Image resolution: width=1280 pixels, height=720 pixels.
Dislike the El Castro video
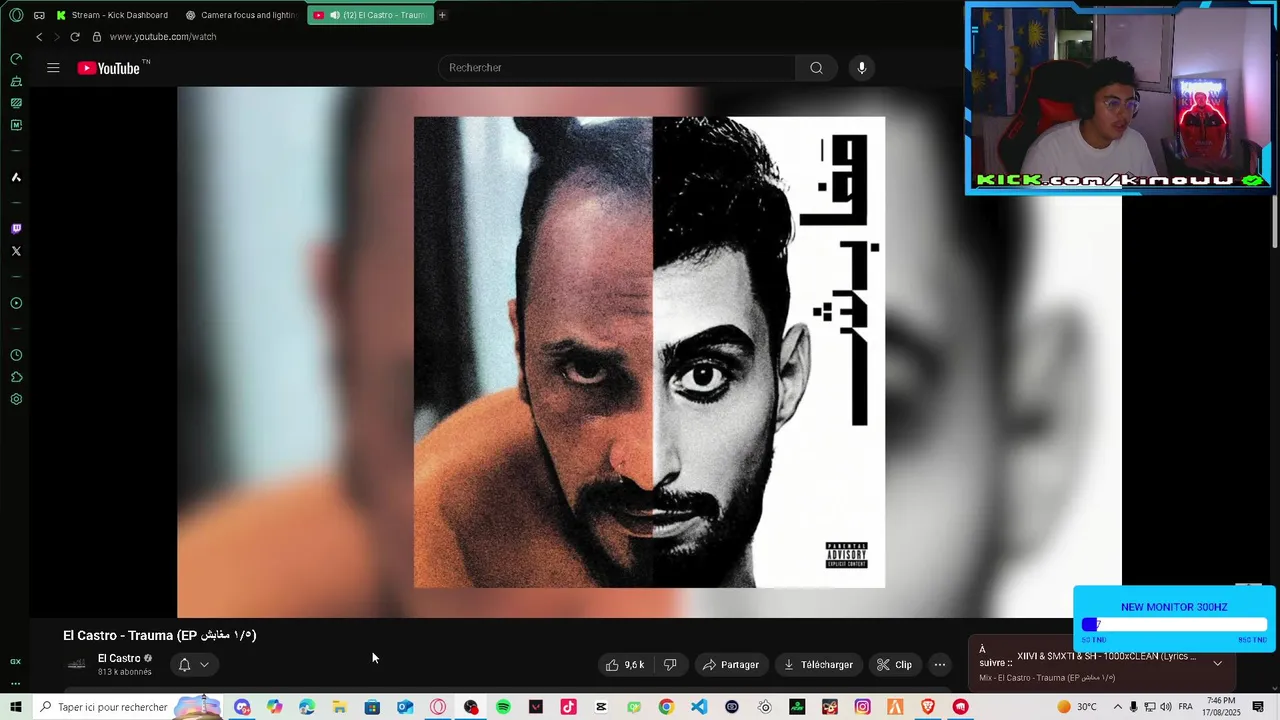(x=670, y=664)
